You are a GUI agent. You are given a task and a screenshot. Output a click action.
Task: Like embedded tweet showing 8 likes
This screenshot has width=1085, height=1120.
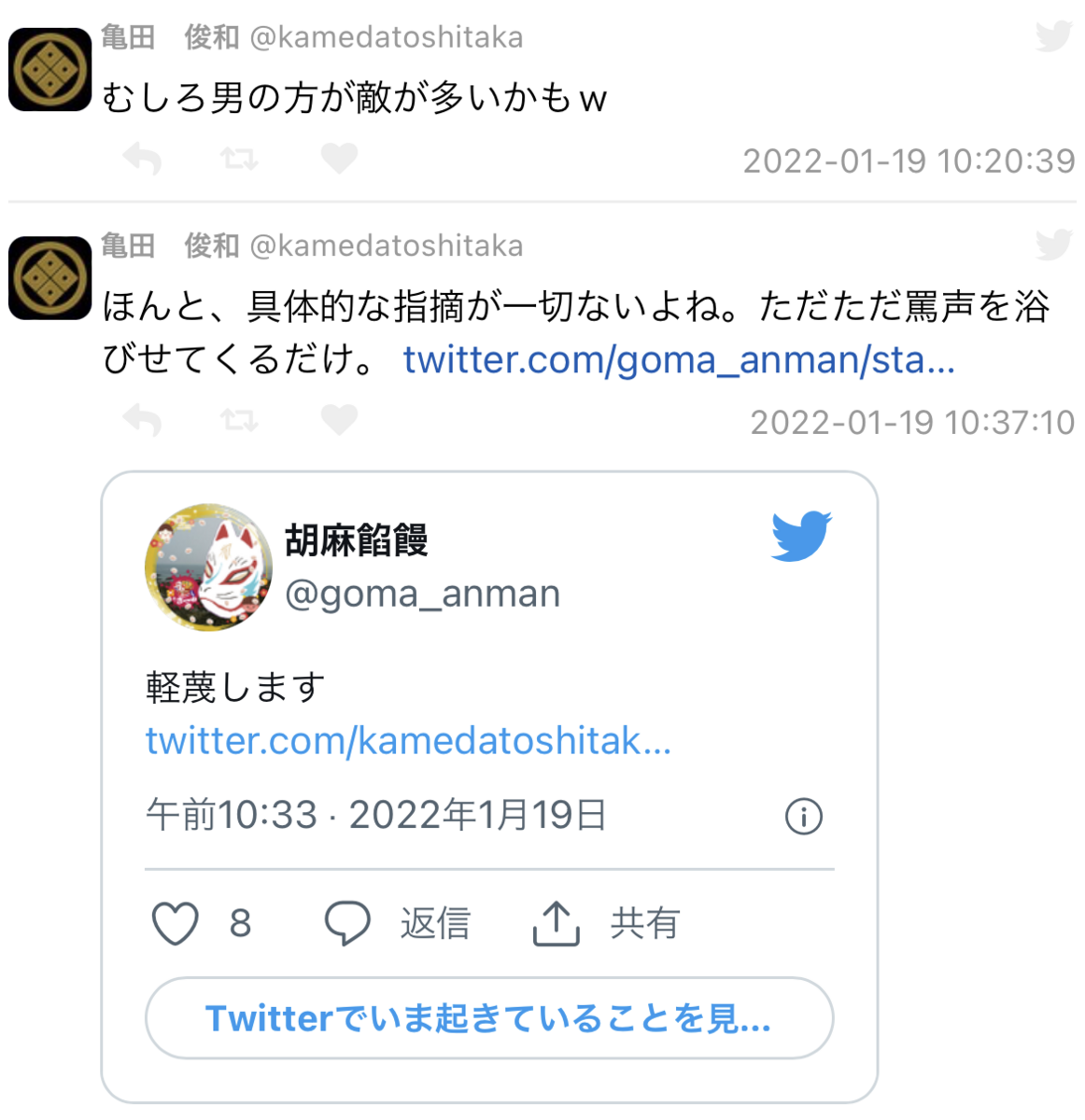(201, 923)
